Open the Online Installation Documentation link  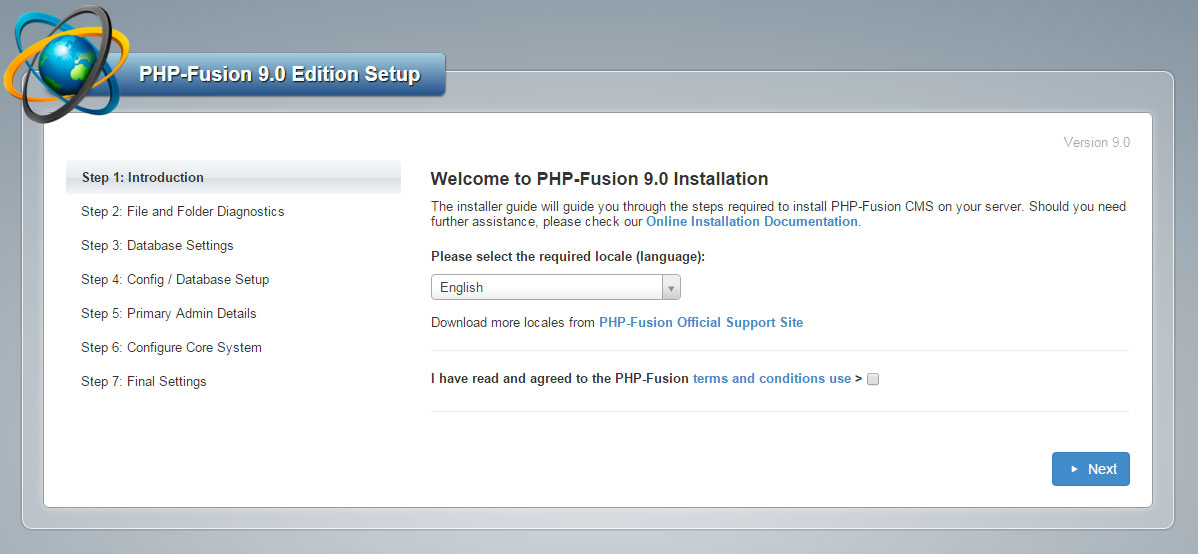click(751, 222)
